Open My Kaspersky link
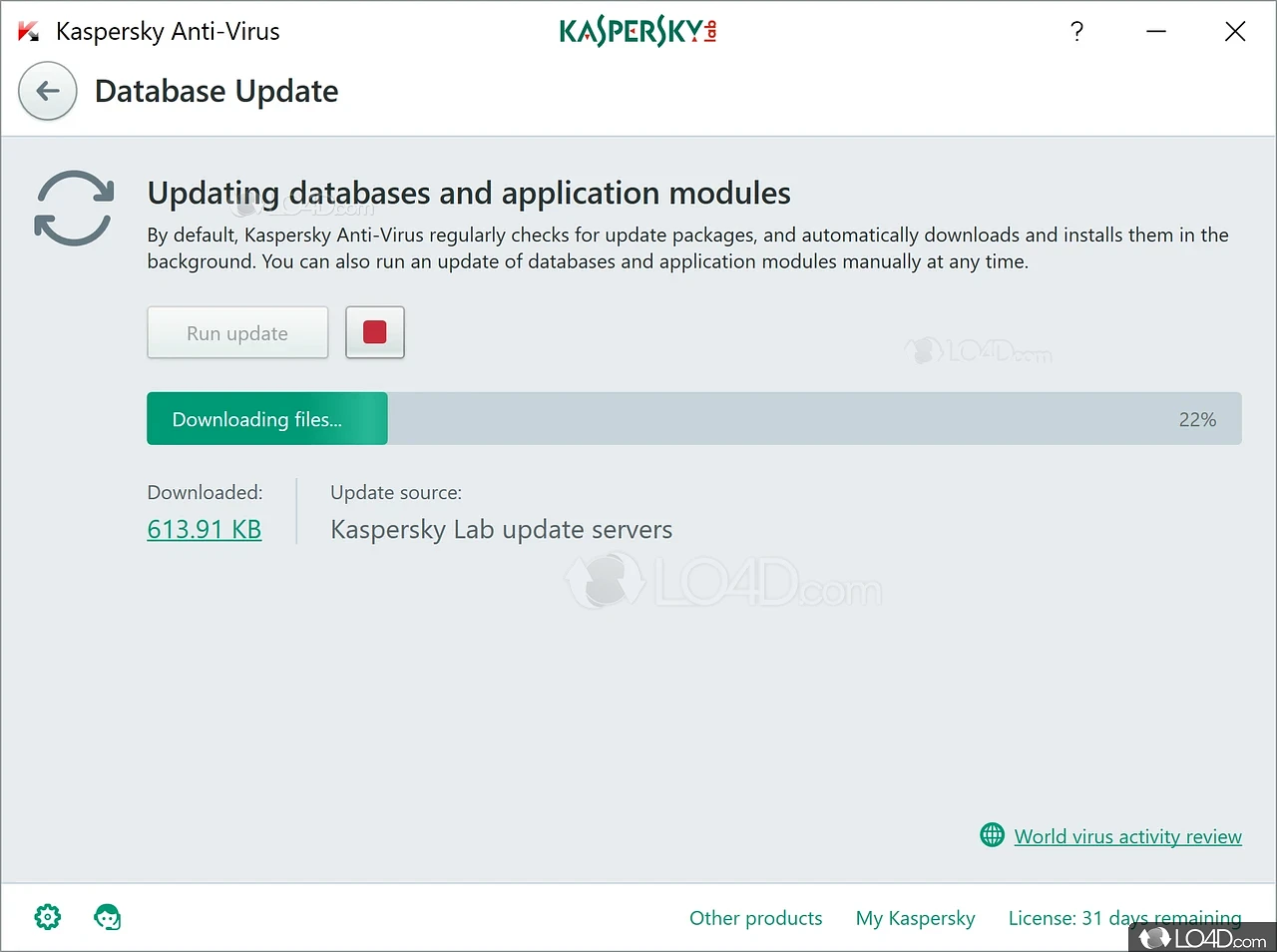The height and width of the screenshot is (952, 1277). [916, 918]
